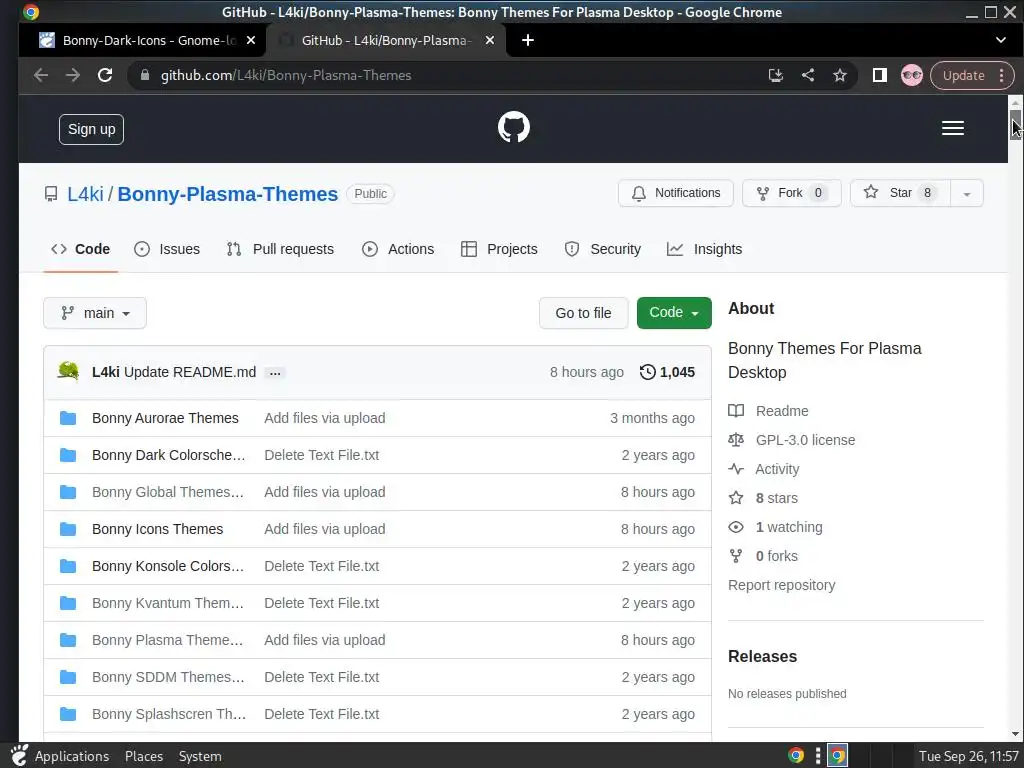
Task: Switch to the Issues tab
Action: (x=167, y=249)
